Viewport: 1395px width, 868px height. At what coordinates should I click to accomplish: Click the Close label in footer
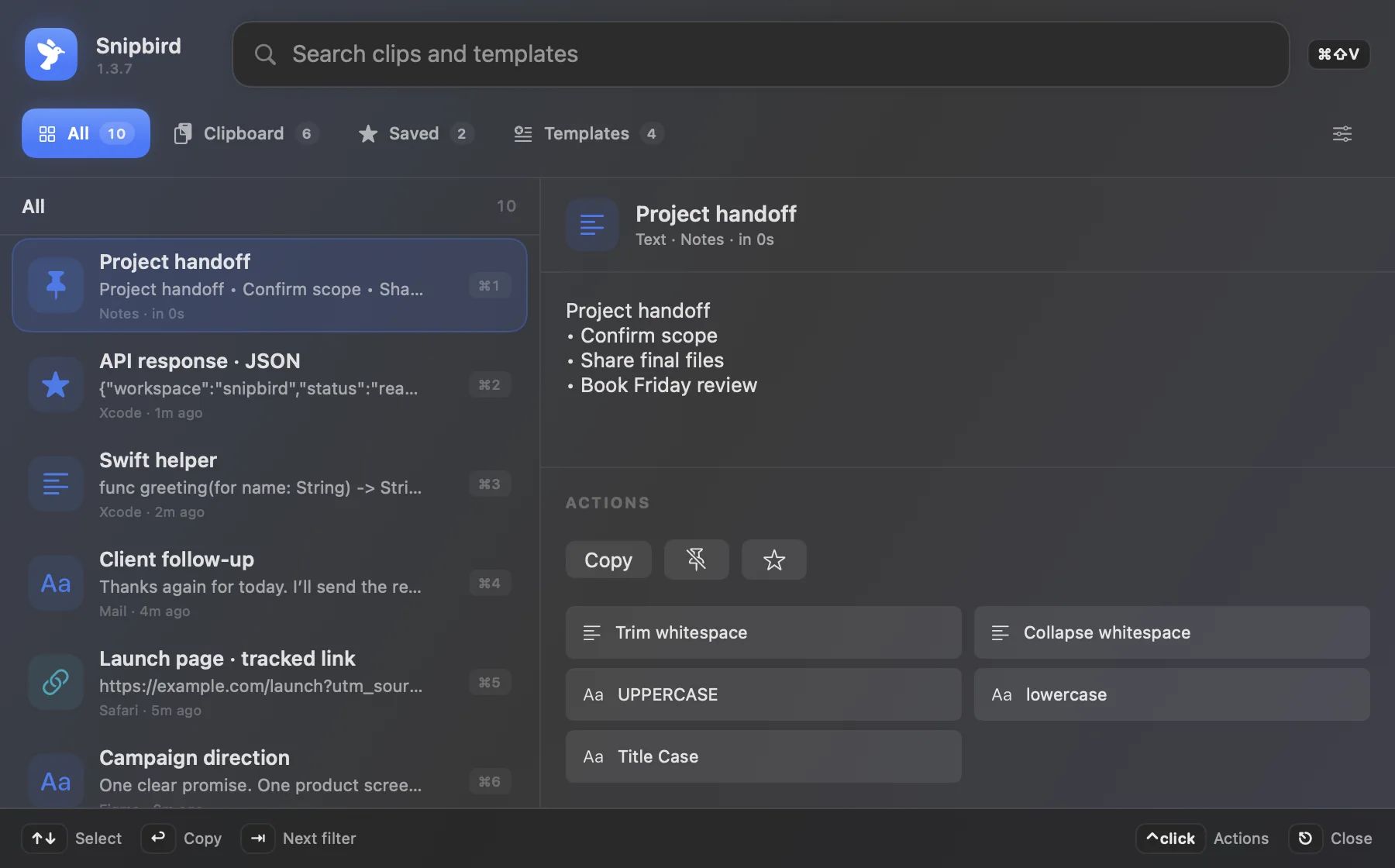(x=1351, y=839)
